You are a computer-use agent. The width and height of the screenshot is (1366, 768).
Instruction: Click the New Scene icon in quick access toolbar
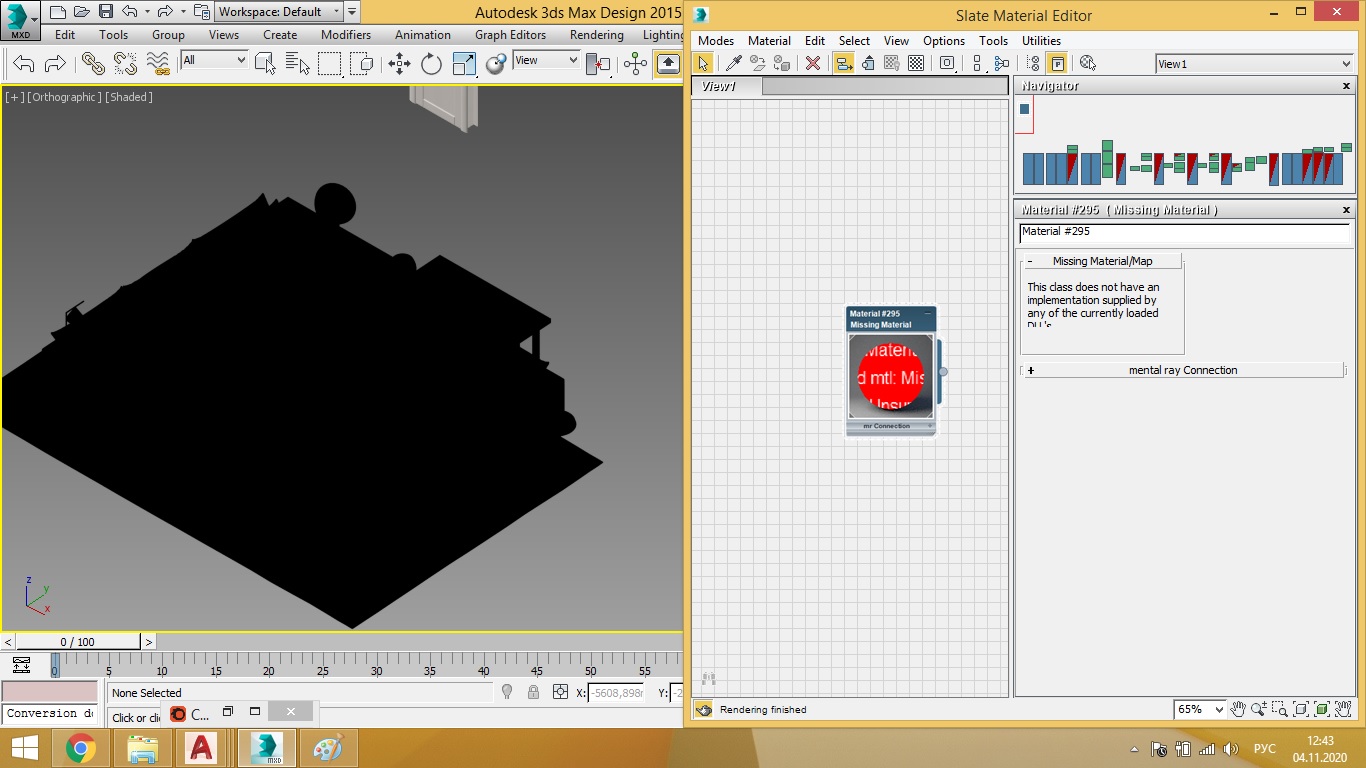58,12
